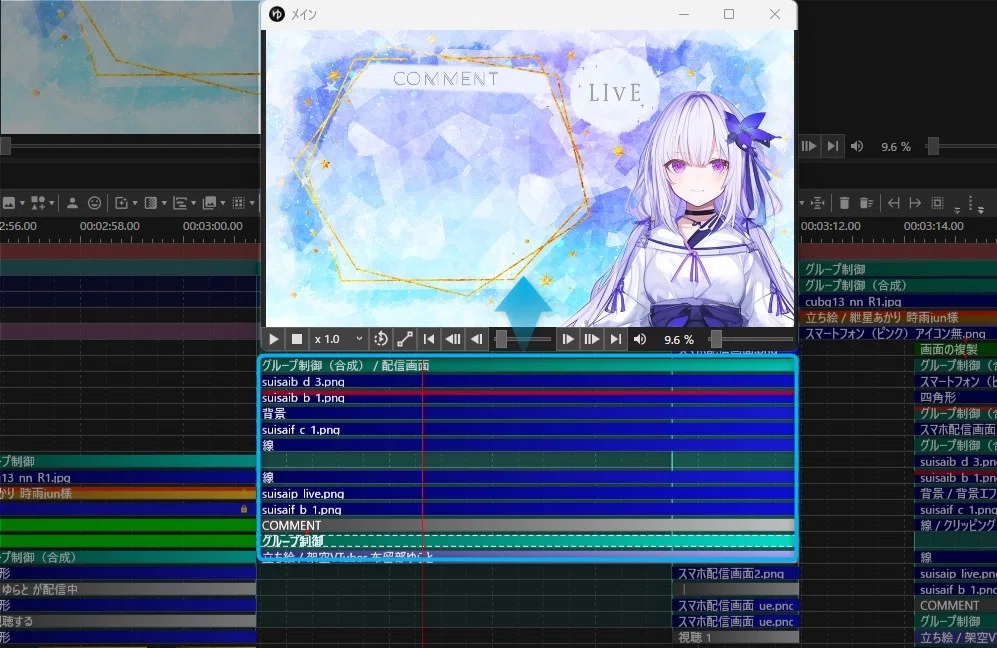Select the 線 / クリッピング clip
The image size is (997, 648).
point(956,525)
